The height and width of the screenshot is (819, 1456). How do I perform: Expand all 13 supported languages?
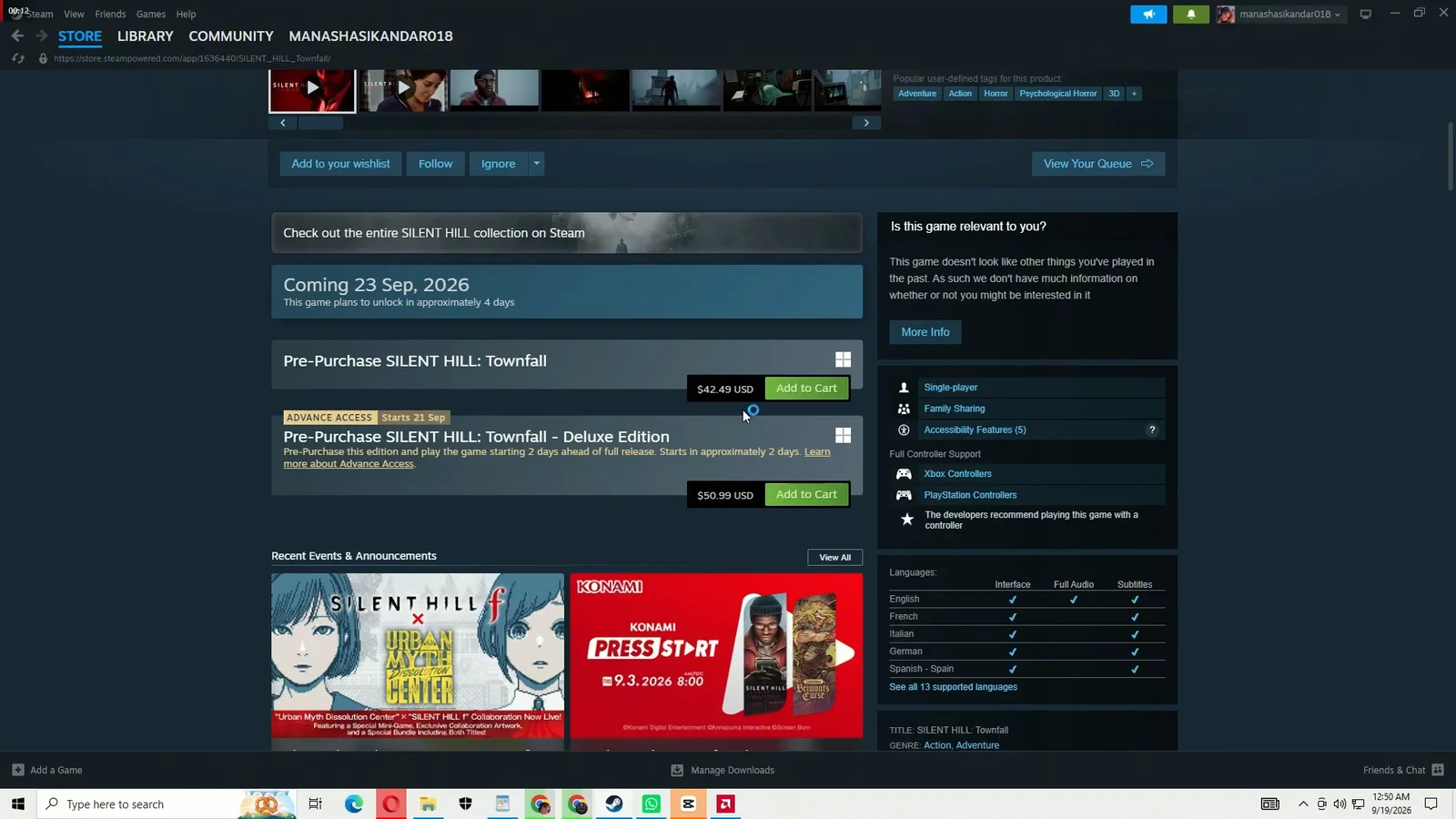953,687
